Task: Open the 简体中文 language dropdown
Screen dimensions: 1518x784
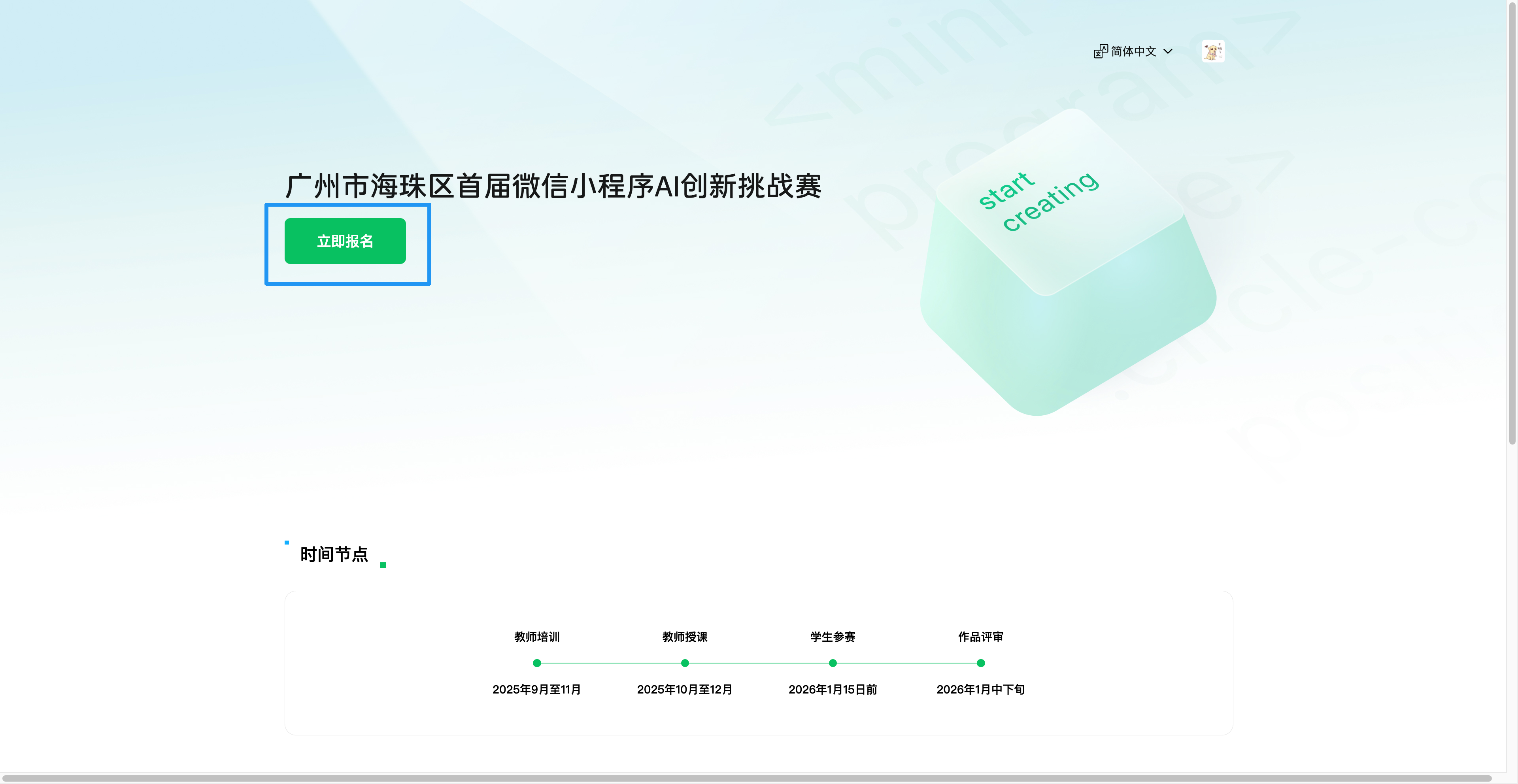Action: [1133, 51]
